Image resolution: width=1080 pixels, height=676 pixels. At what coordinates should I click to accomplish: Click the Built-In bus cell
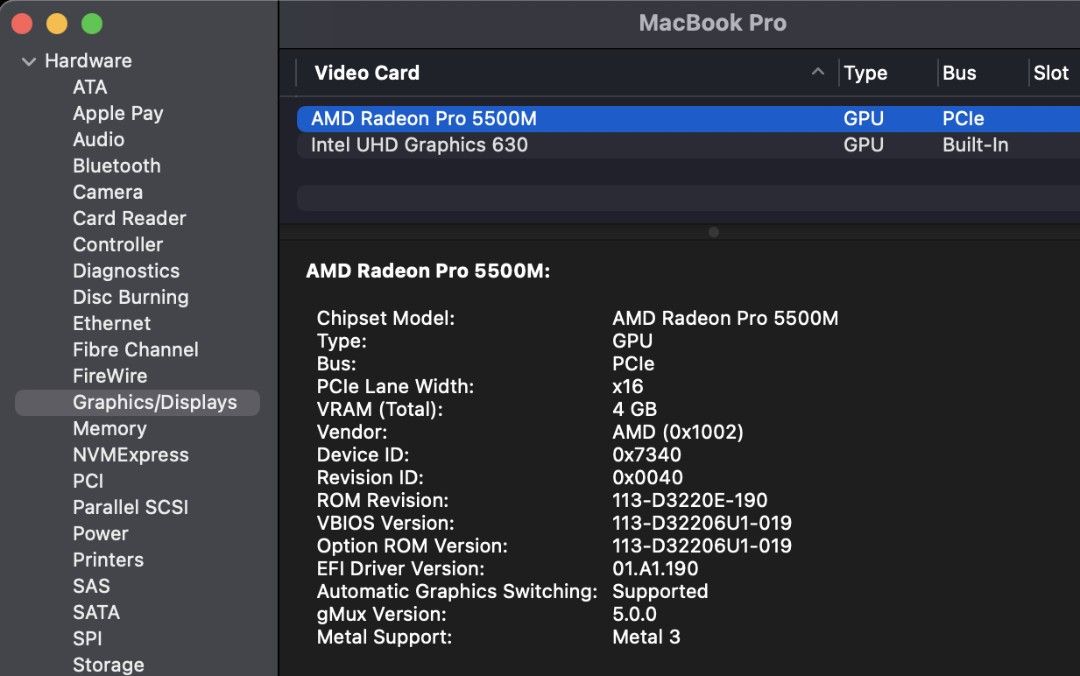975,145
